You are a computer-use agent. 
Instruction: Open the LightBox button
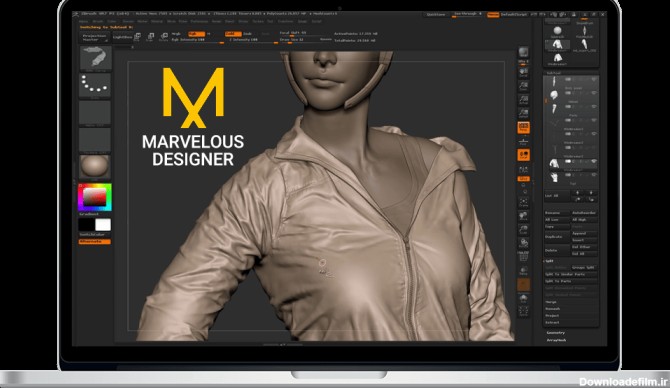[x=122, y=37]
